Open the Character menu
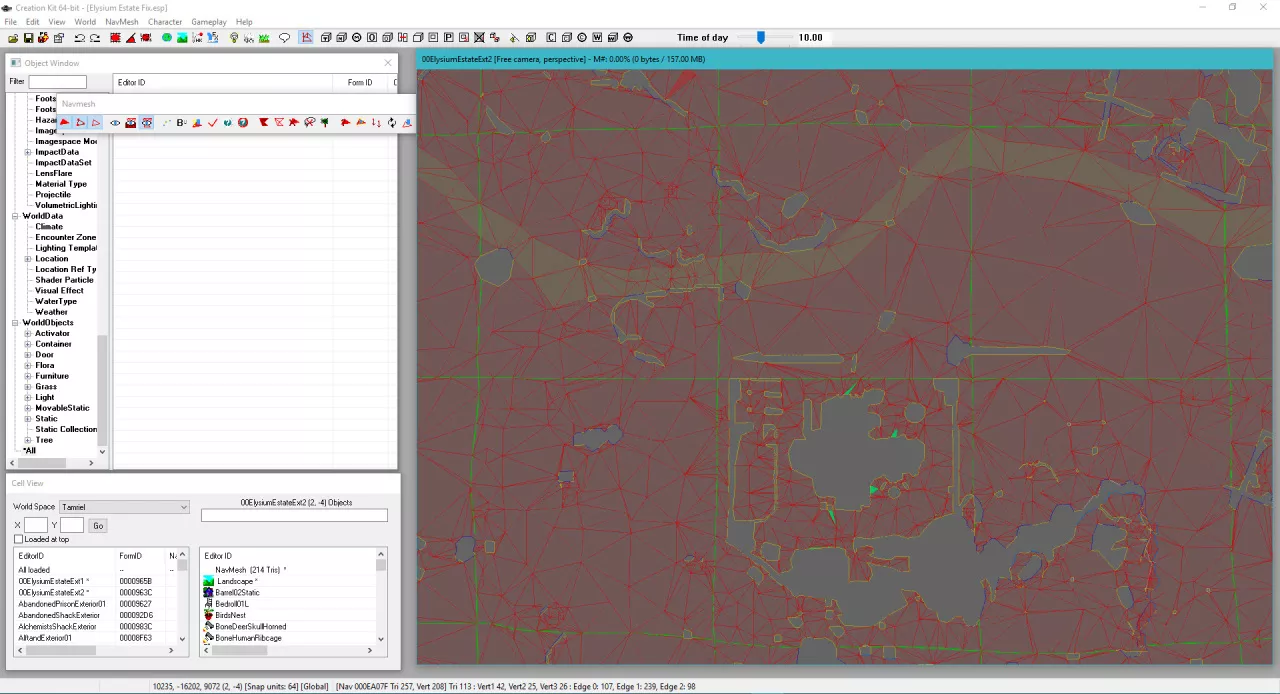Screen dimensions: 1280x694 165,22
